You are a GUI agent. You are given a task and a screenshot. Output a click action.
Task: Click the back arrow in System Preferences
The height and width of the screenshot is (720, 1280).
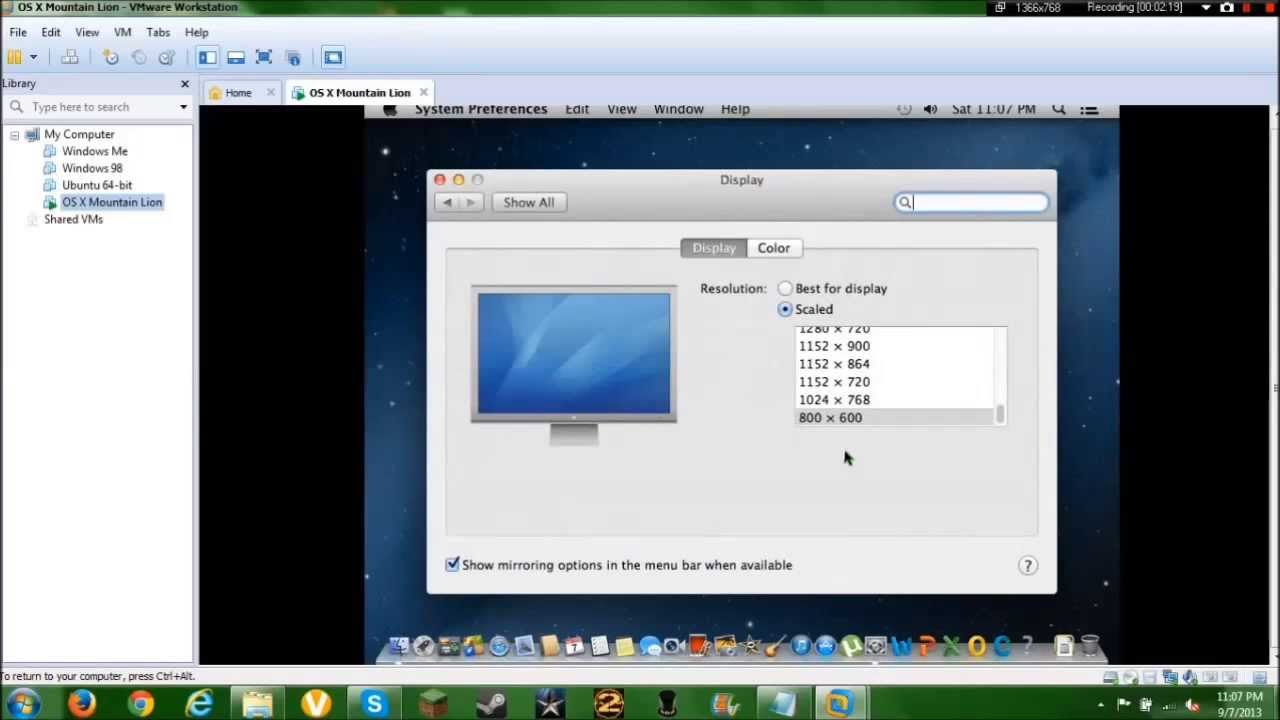point(447,202)
